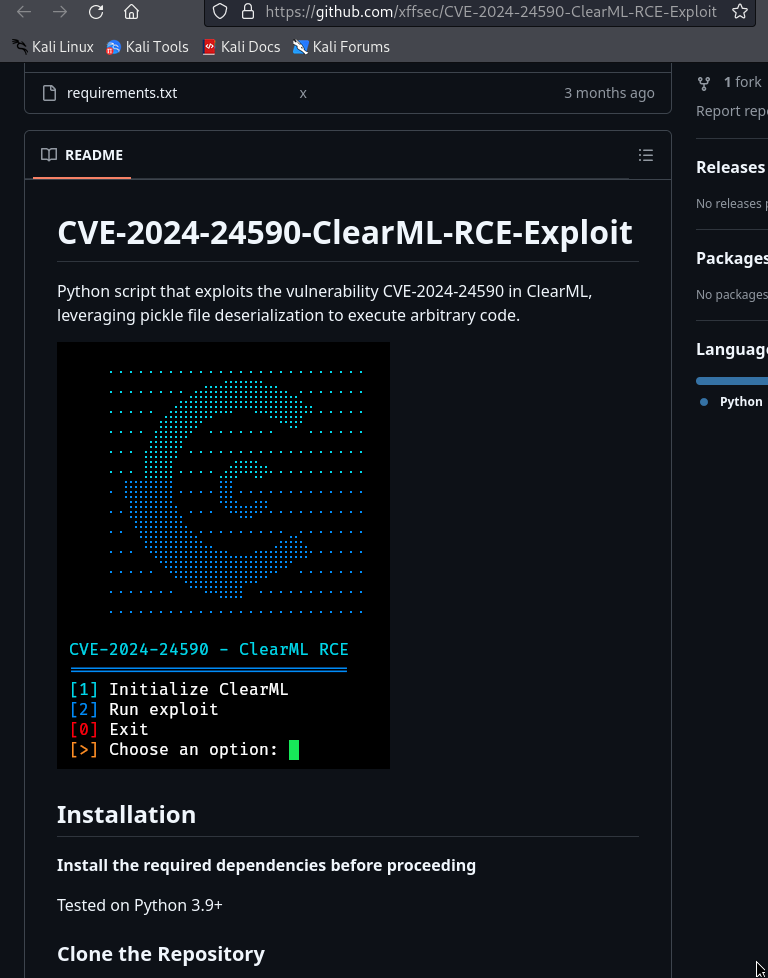This screenshot has width=768, height=978.
Task: Click the shield tracking protection icon
Action: click(x=220, y=11)
